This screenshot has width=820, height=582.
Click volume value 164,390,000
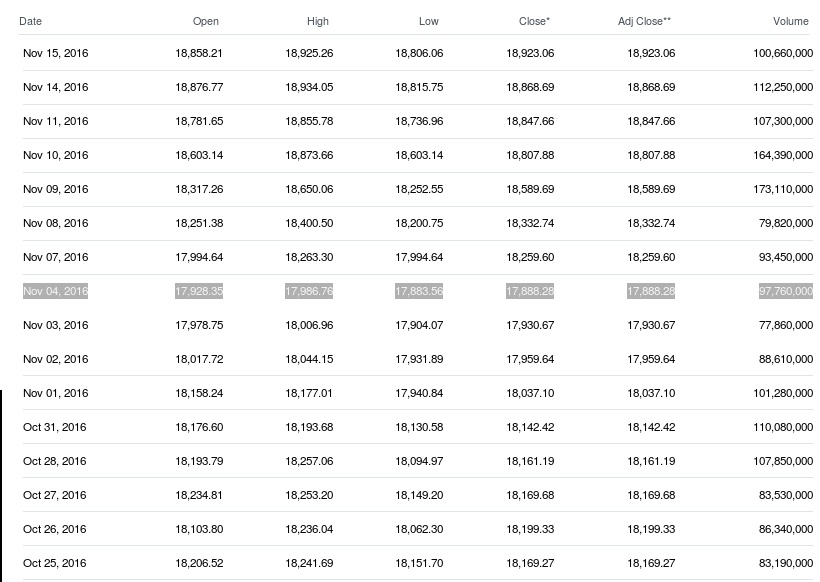point(782,155)
